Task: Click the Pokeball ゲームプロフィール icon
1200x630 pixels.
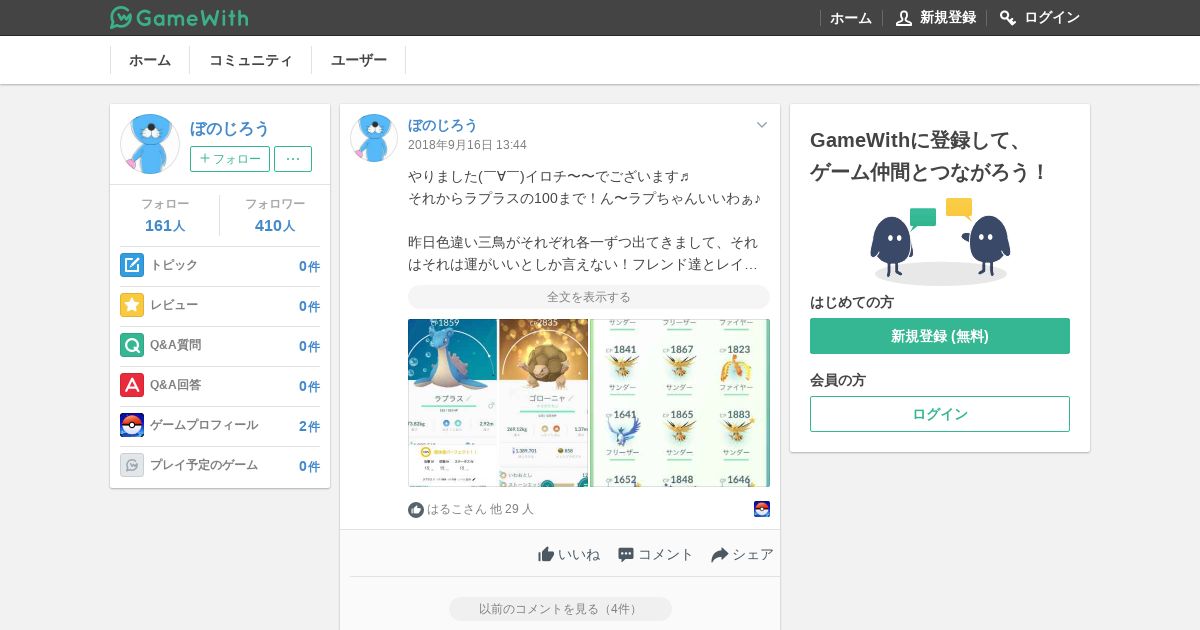Action: click(132, 425)
